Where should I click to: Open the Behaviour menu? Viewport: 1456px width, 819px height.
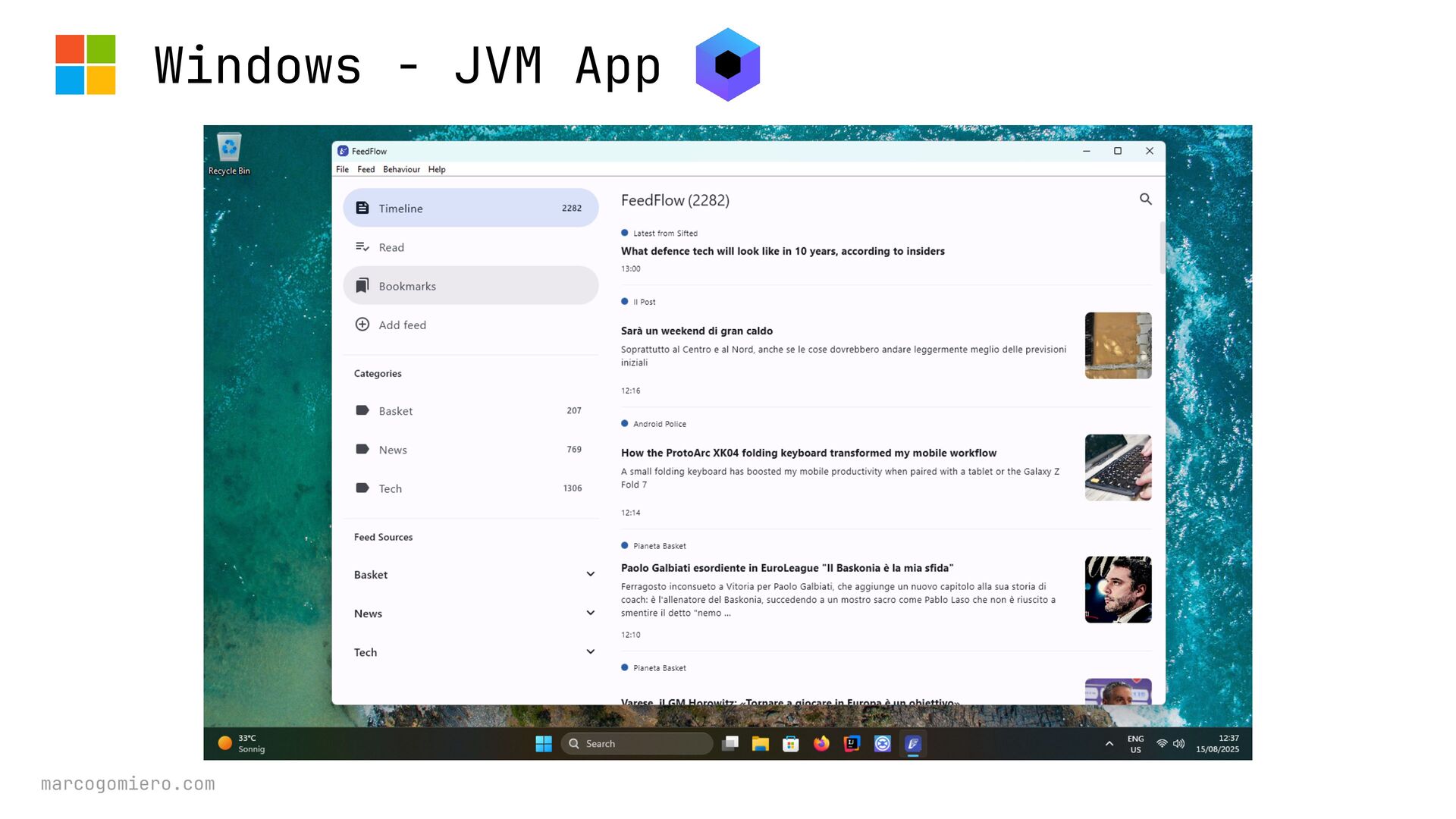401,169
